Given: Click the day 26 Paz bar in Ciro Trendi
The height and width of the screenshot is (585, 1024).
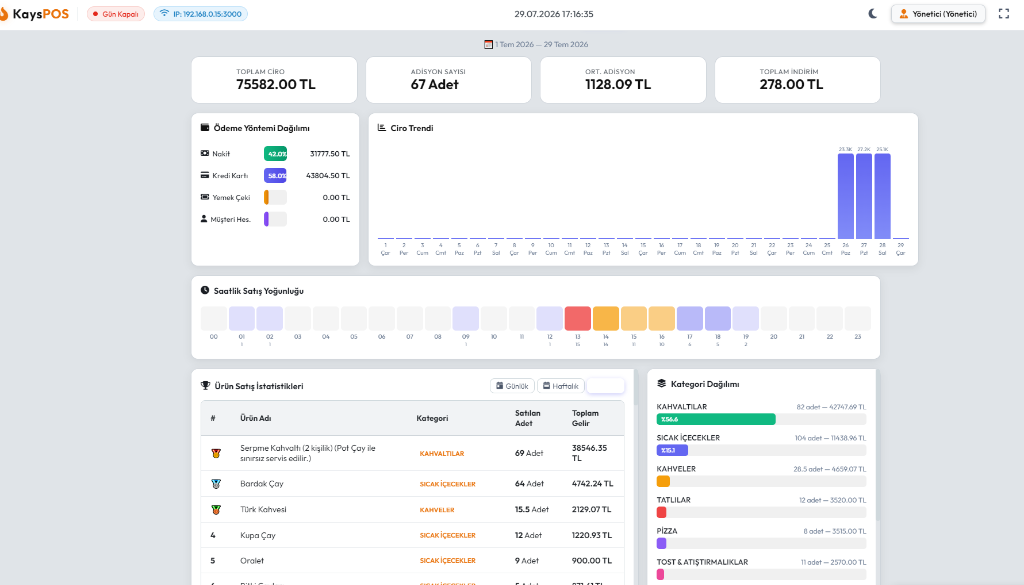Looking at the screenshot, I should [846, 196].
